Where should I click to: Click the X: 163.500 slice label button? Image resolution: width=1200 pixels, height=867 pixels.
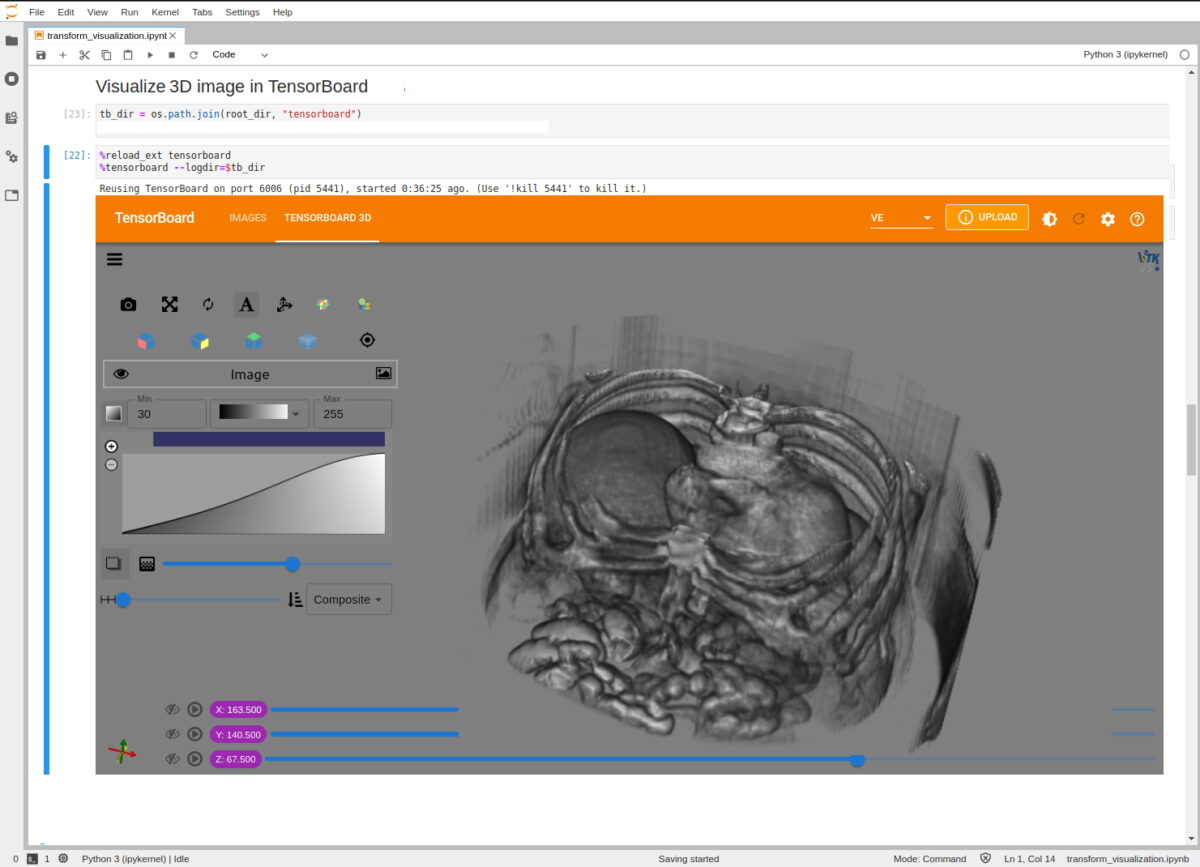coord(238,709)
